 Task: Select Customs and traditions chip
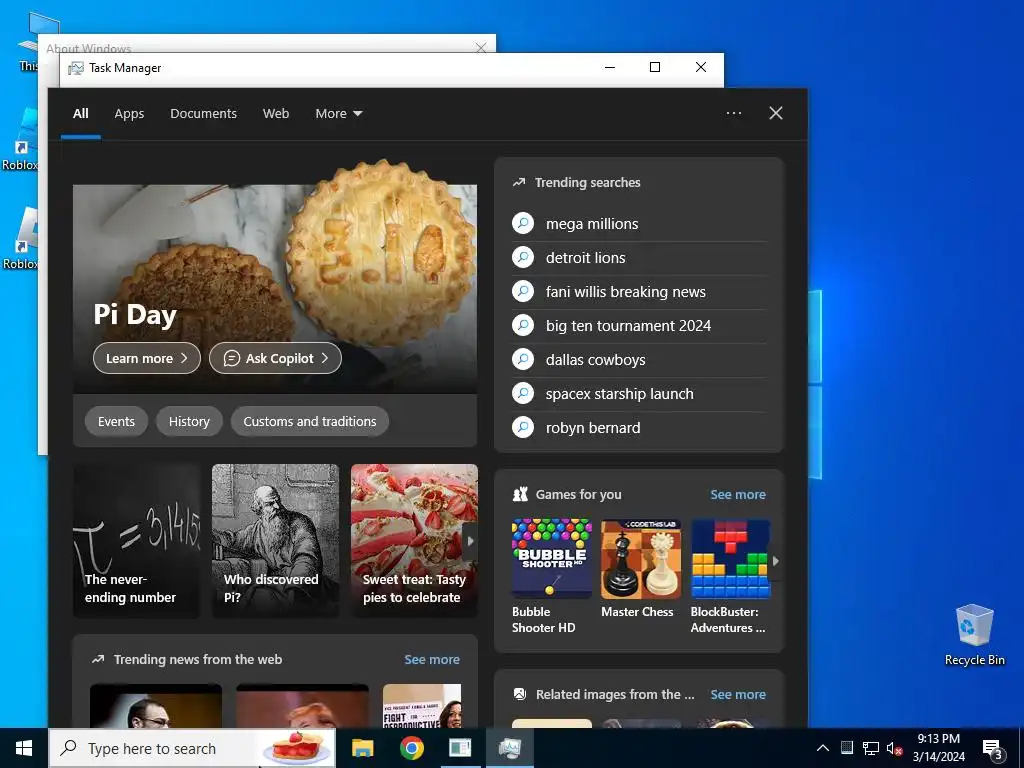point(310,421)
